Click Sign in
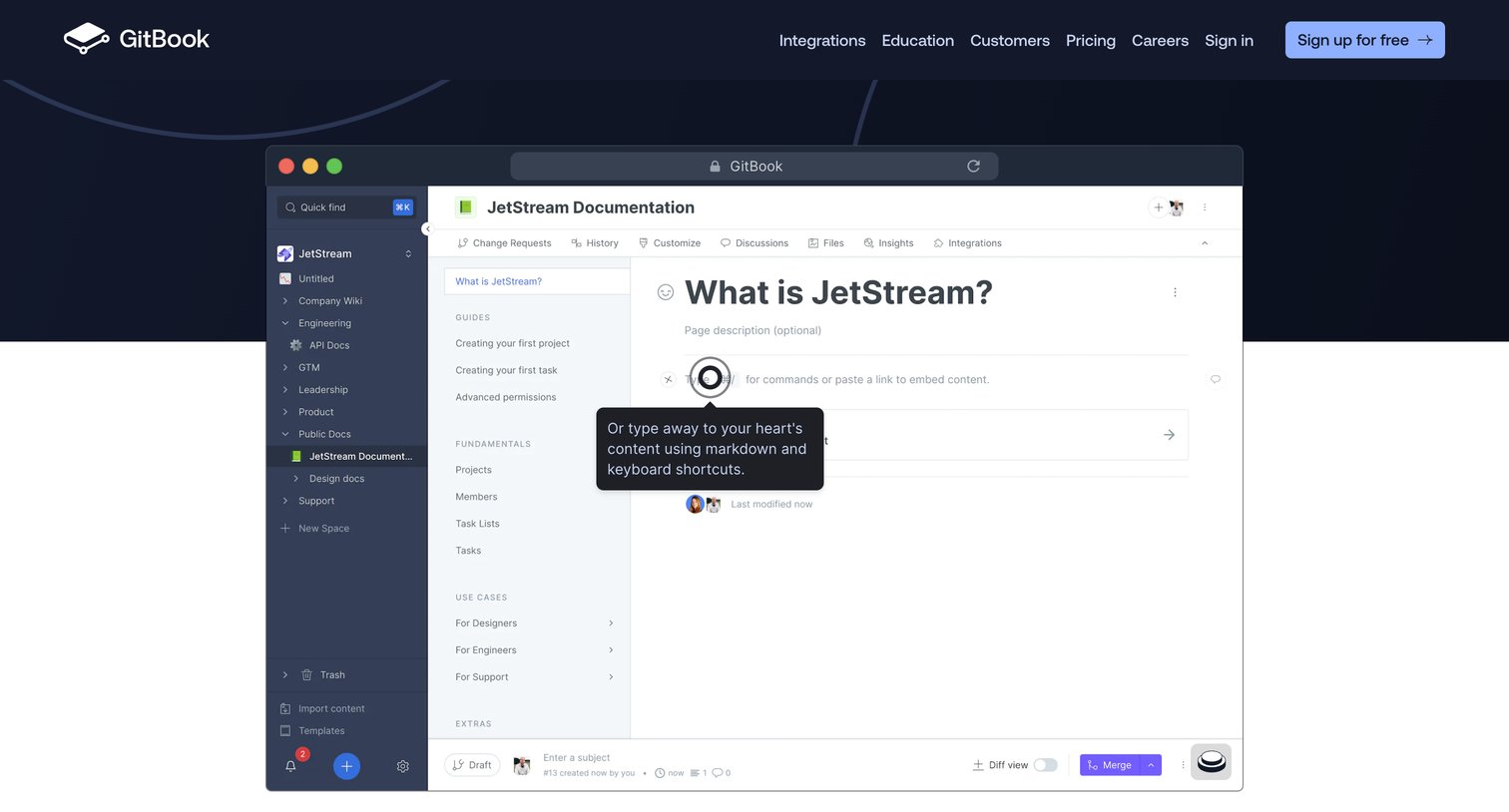Viewport: 1509px width, 812px height. pyautogui.click(x=1229, y=41)
